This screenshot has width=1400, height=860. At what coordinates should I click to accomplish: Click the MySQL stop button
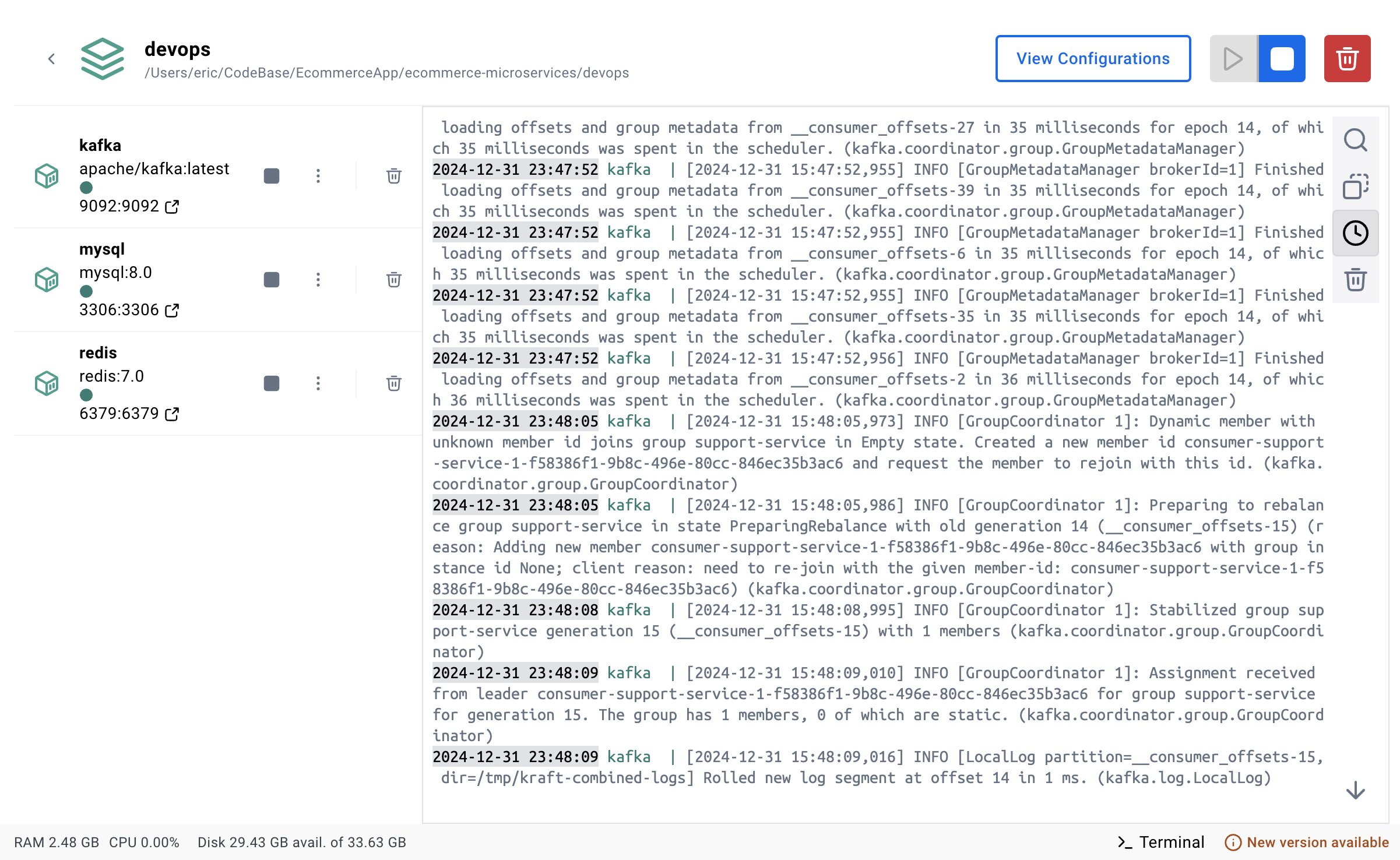[271, 278]
